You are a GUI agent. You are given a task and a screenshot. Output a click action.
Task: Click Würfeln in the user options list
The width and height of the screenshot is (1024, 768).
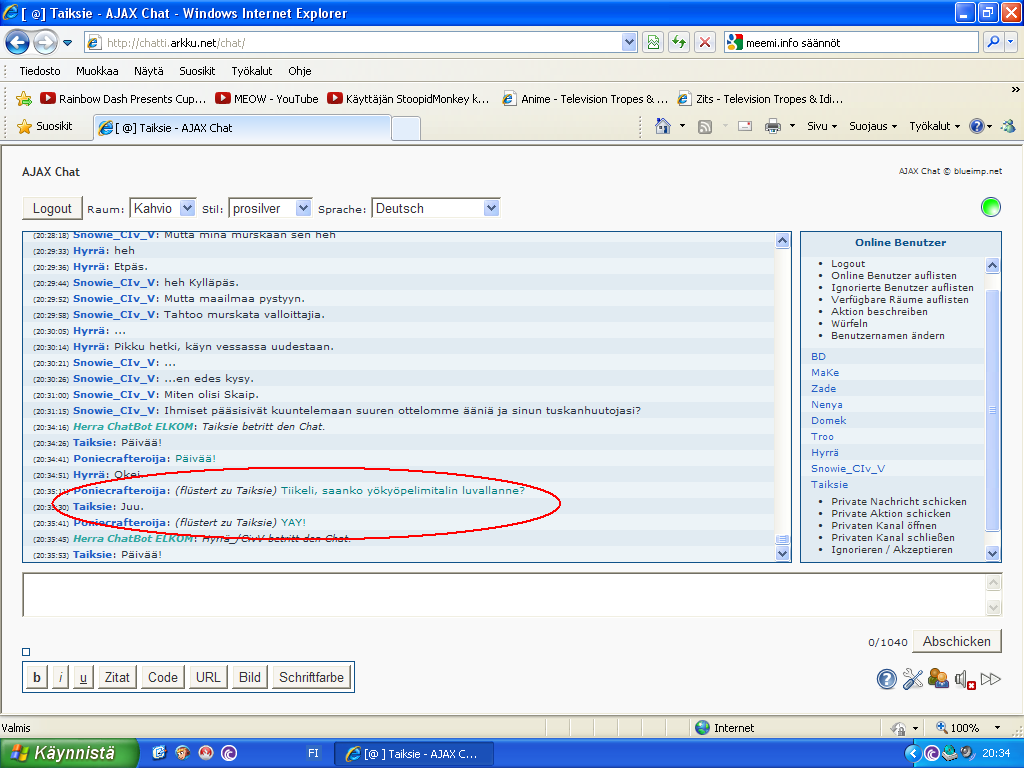849,324
